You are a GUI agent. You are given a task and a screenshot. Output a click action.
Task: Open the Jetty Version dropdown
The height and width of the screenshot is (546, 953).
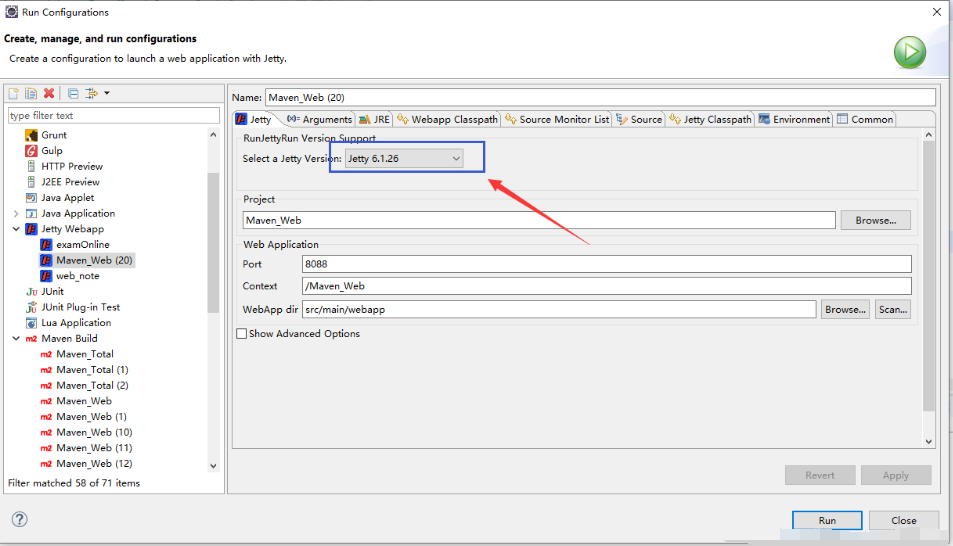[404, 158]
